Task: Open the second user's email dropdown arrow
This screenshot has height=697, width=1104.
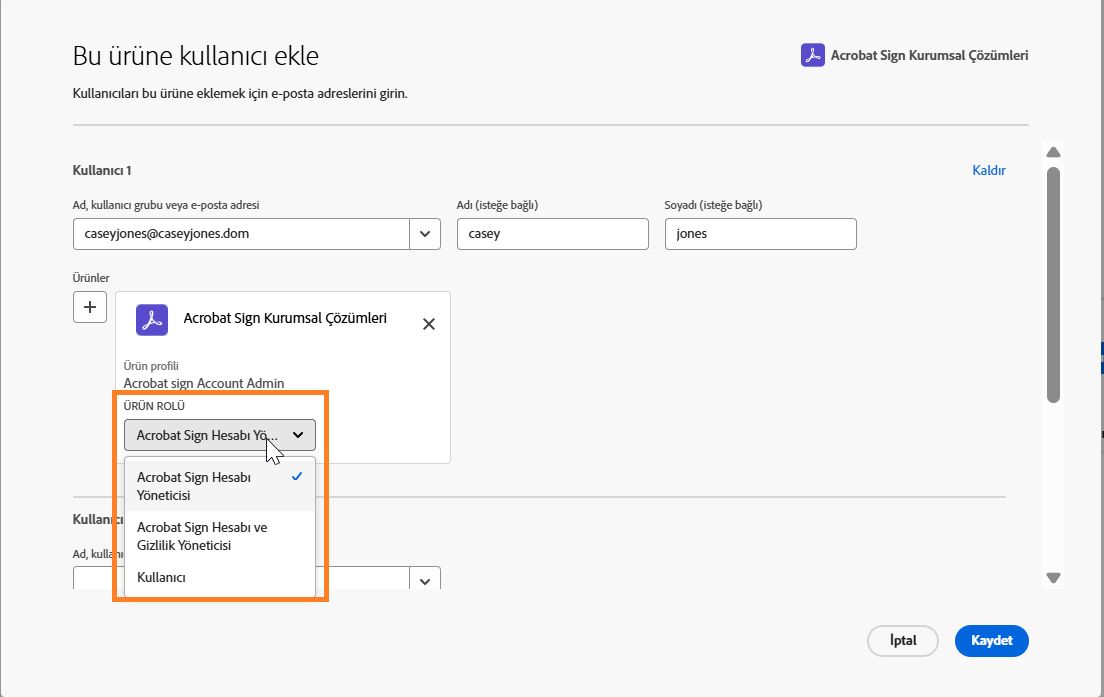Action: click(425, 581)
